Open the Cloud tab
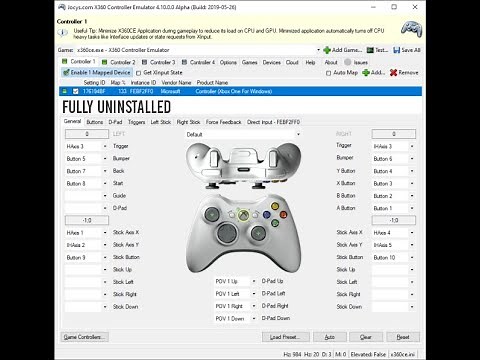This screenshot has width=480, height=360. point(292,62)
